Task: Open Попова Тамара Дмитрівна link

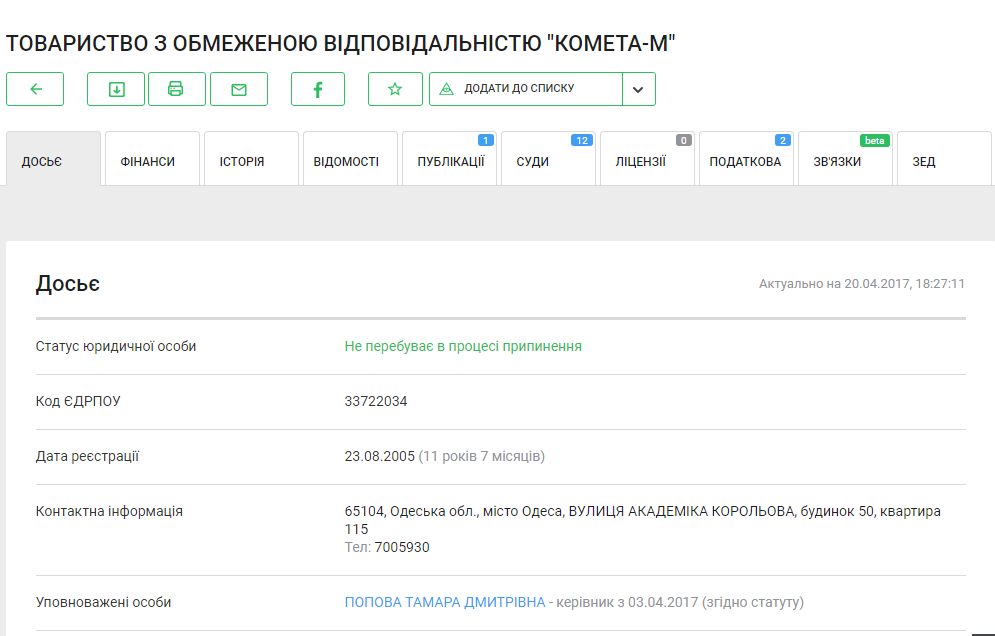Action: click(445, 603)
